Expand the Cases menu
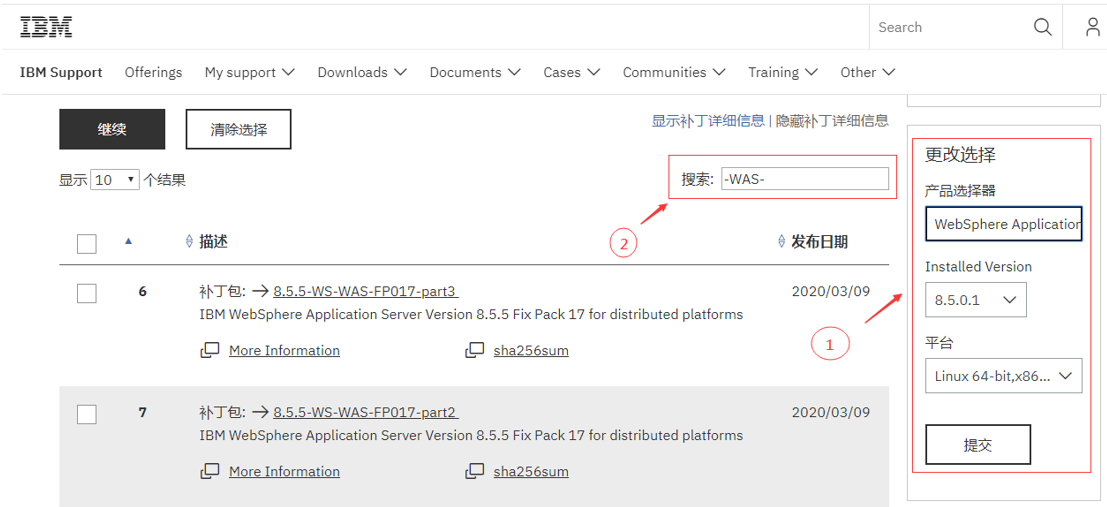The width and height of the screenshot is (1107, 507). pos(572,72)
